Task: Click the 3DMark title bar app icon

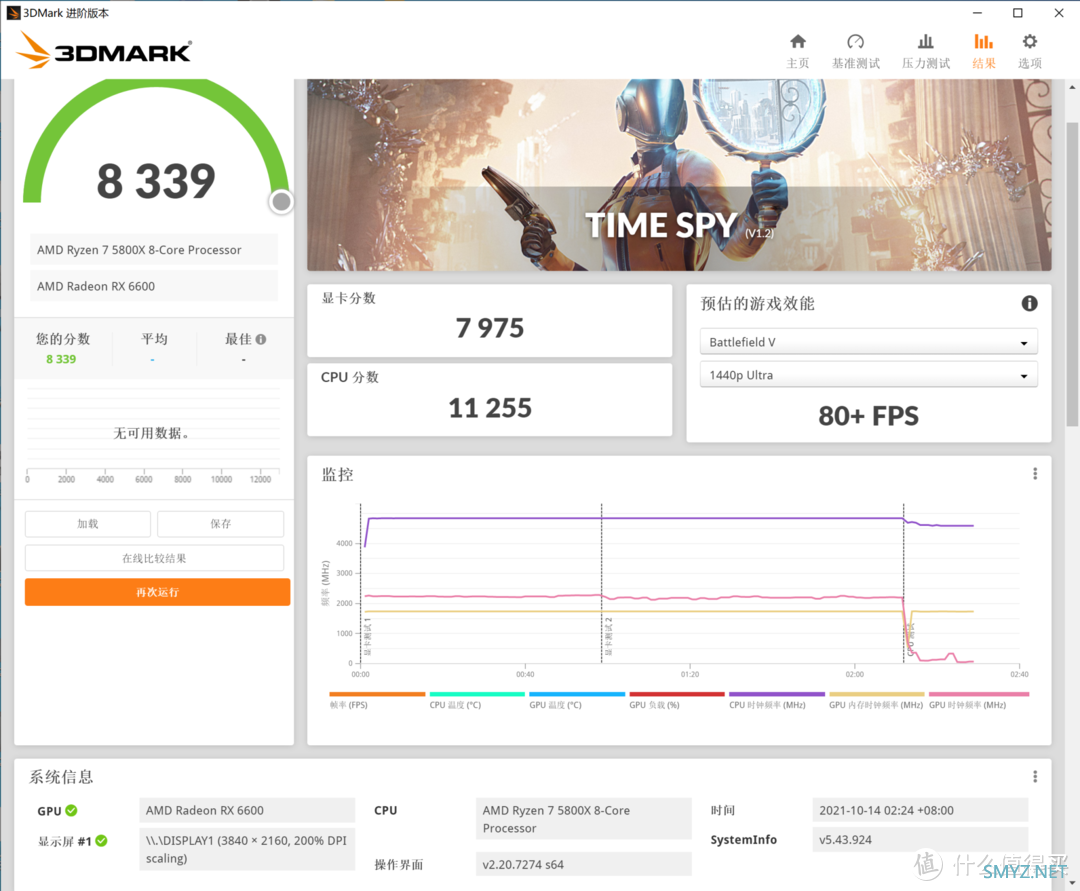Action: (x=12, y=13)
